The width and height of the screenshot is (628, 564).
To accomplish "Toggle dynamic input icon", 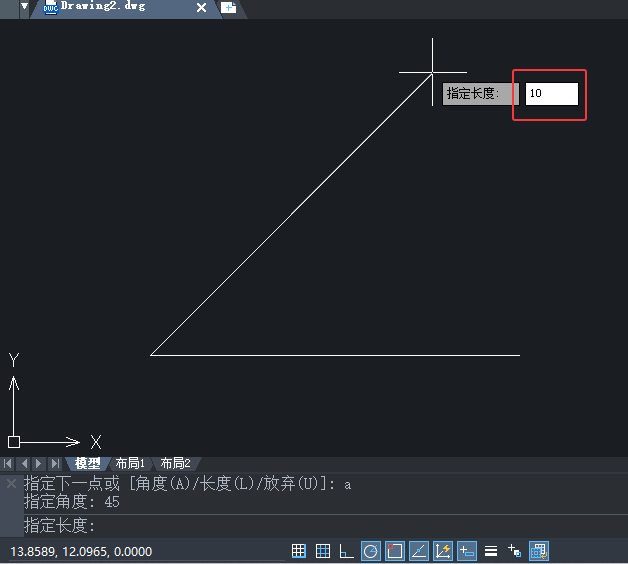I will 467,551.
